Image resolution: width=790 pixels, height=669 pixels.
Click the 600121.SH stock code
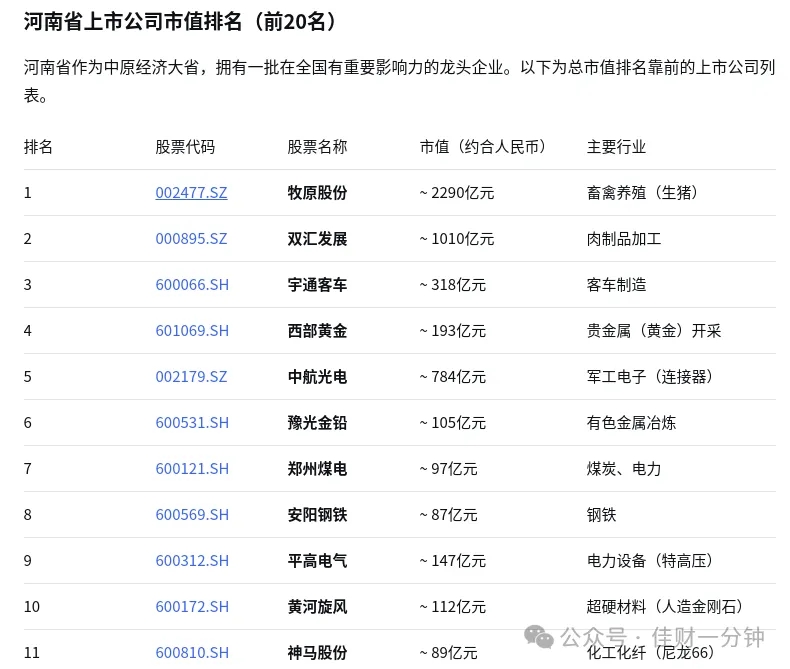click(x=192, y=469)
